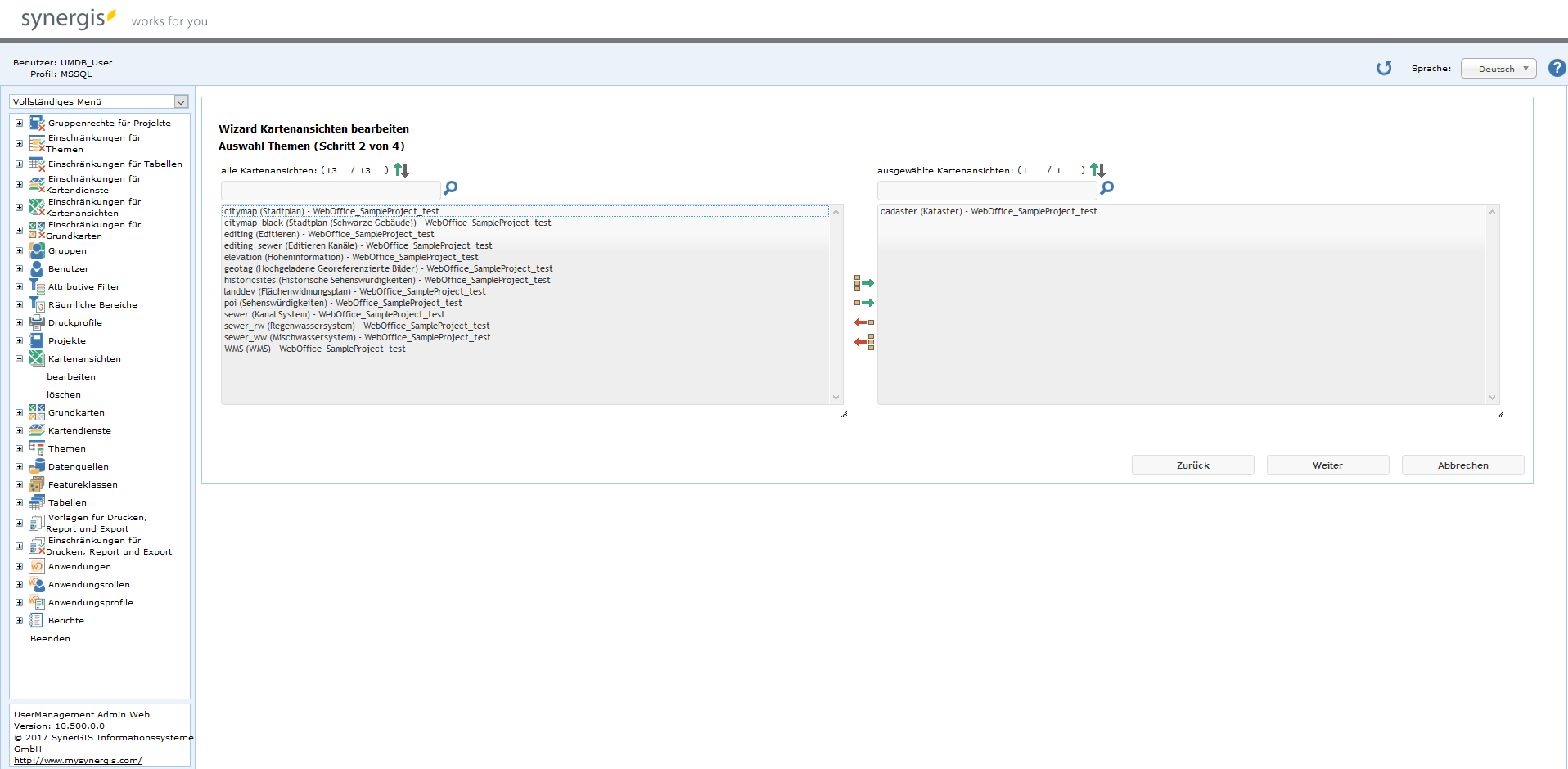This screenshot has height=769, width=1568.
Task: Open the mysynergis.com link
Action: click(78, 760)
